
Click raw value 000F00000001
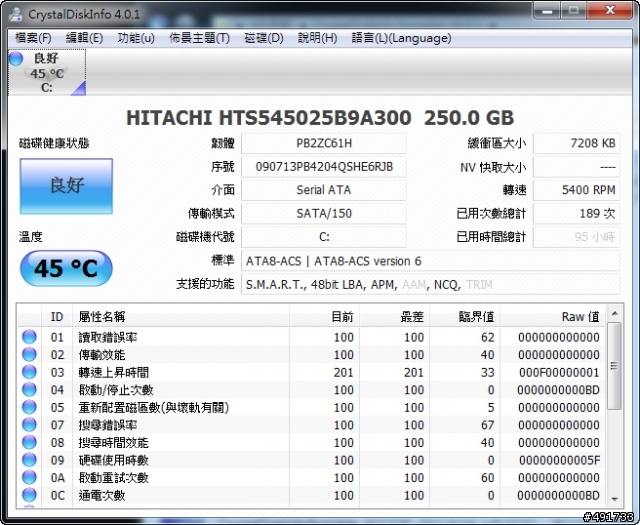point(559,372)
